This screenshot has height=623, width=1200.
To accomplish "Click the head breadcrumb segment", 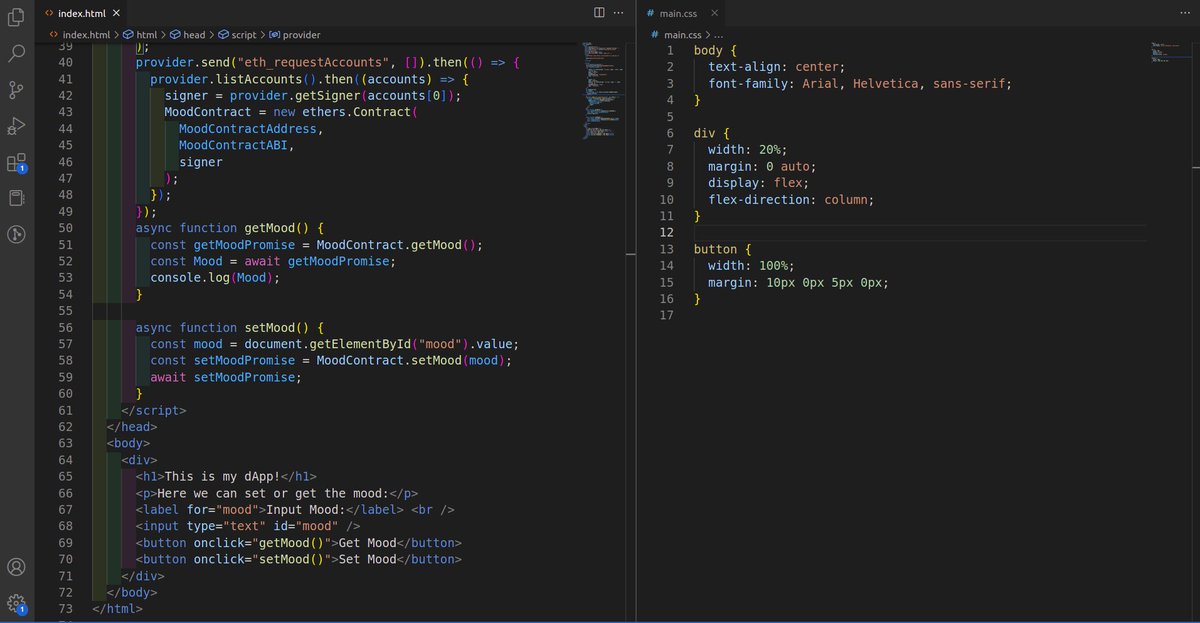I will pyautogui.click(x=187, y=34).
